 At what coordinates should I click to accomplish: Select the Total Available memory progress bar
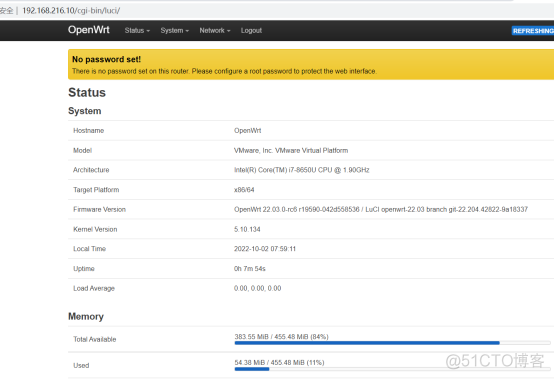(x=392, y=343)
